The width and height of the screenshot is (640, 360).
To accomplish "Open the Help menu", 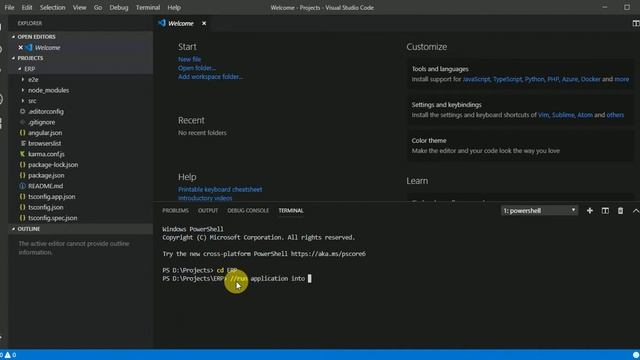I will pyautogui.click(x=174, y=7).
